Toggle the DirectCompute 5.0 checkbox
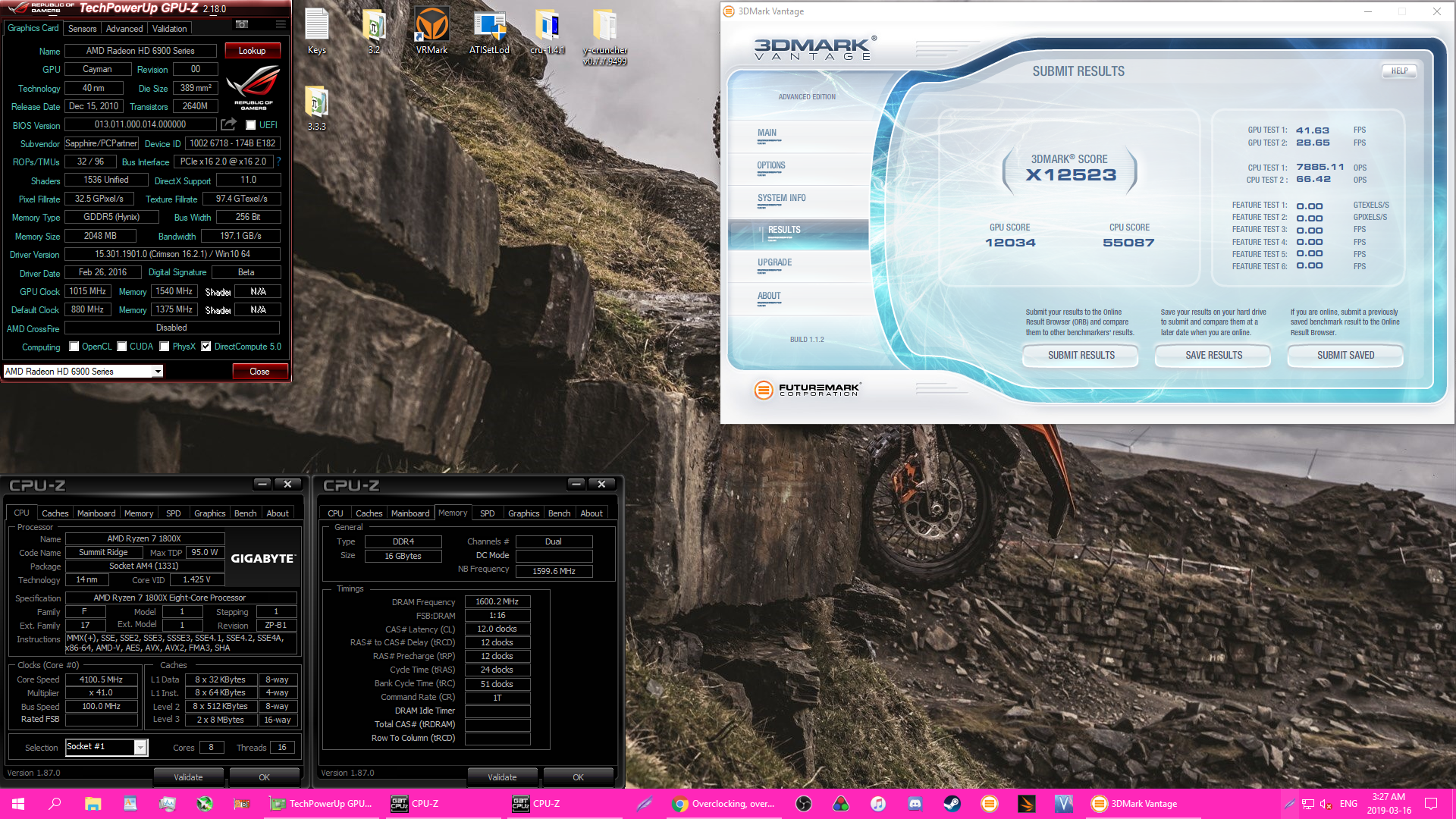1456x819 pixels. click(206, 347)
